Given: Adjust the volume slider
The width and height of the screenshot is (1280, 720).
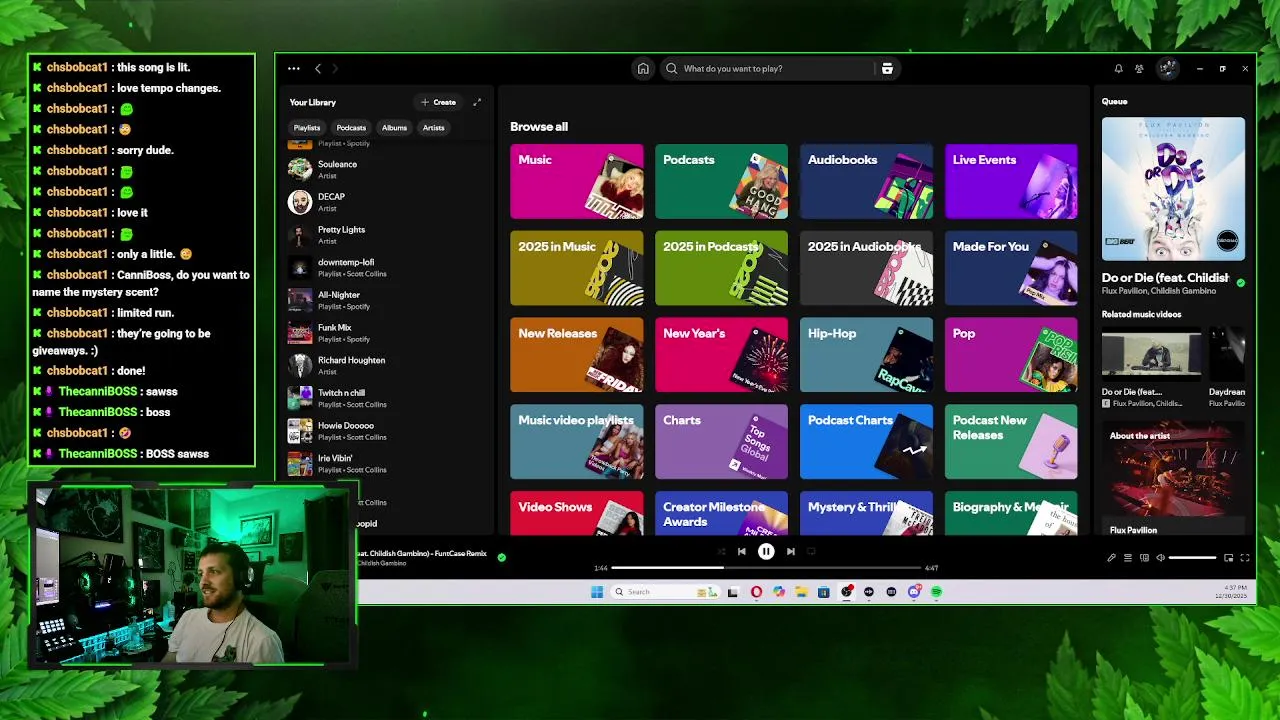Looking at the screenshot, I should pyautogui.click(x=1192, y=558).
